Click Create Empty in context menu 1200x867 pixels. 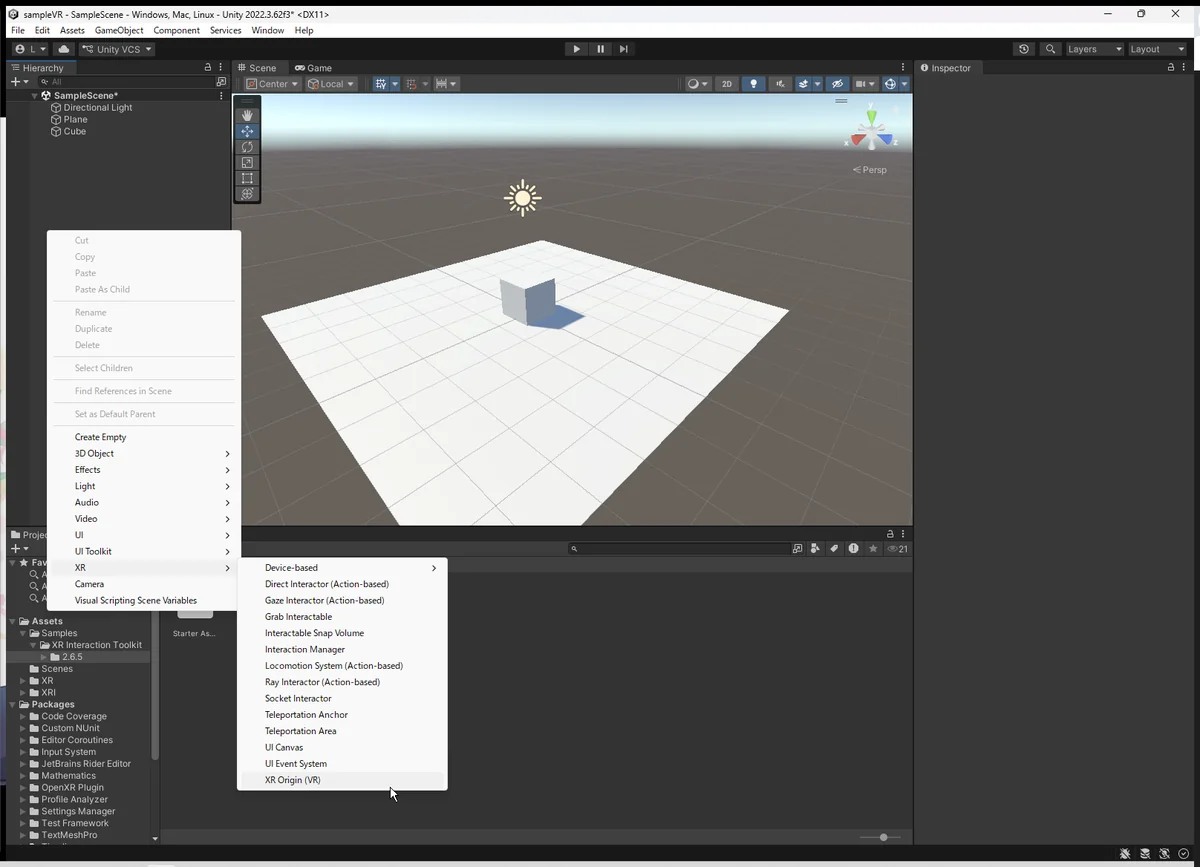100,437
